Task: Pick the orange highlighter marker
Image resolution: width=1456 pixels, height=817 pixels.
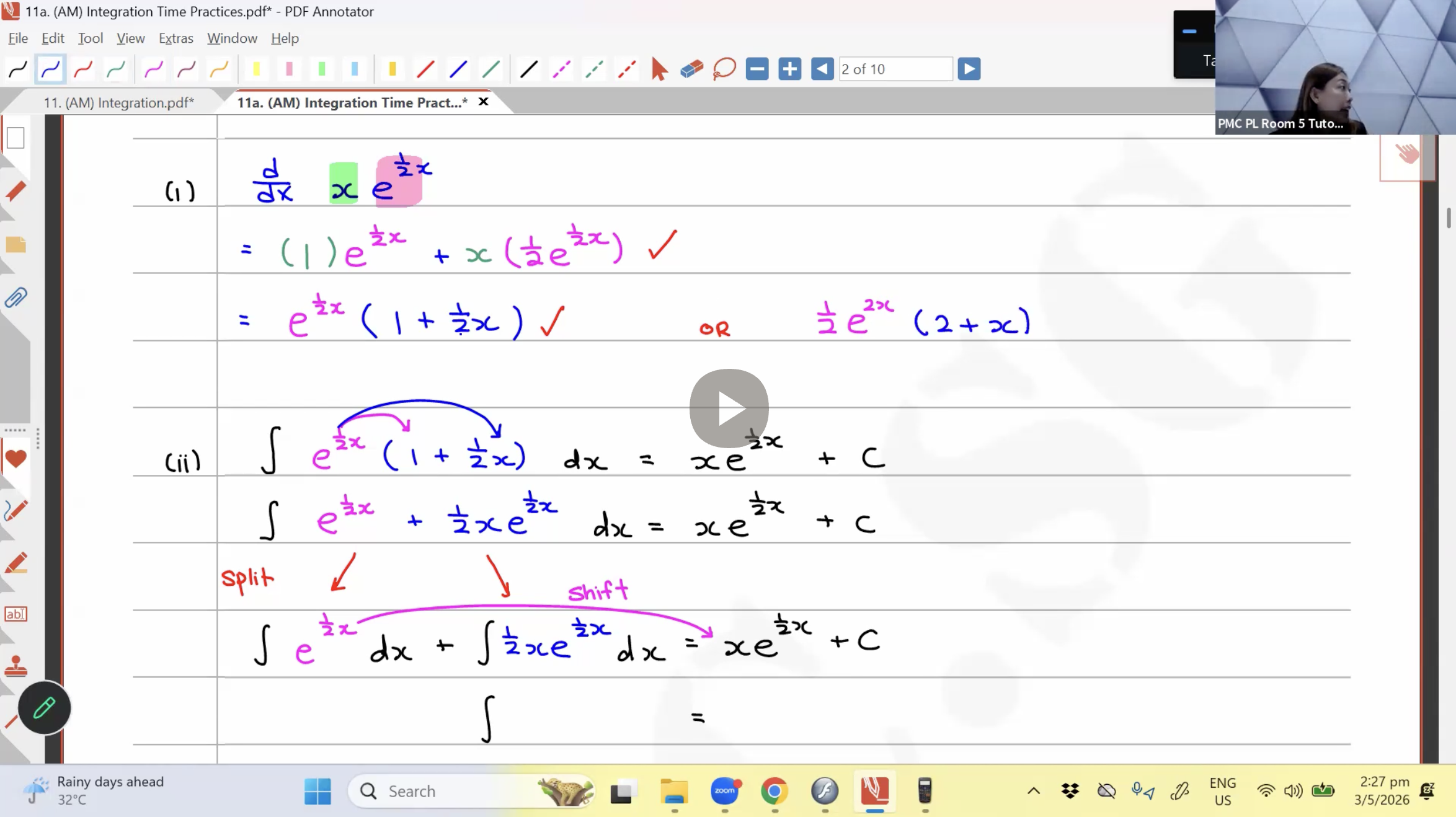Action: click(x=392, y=69)
